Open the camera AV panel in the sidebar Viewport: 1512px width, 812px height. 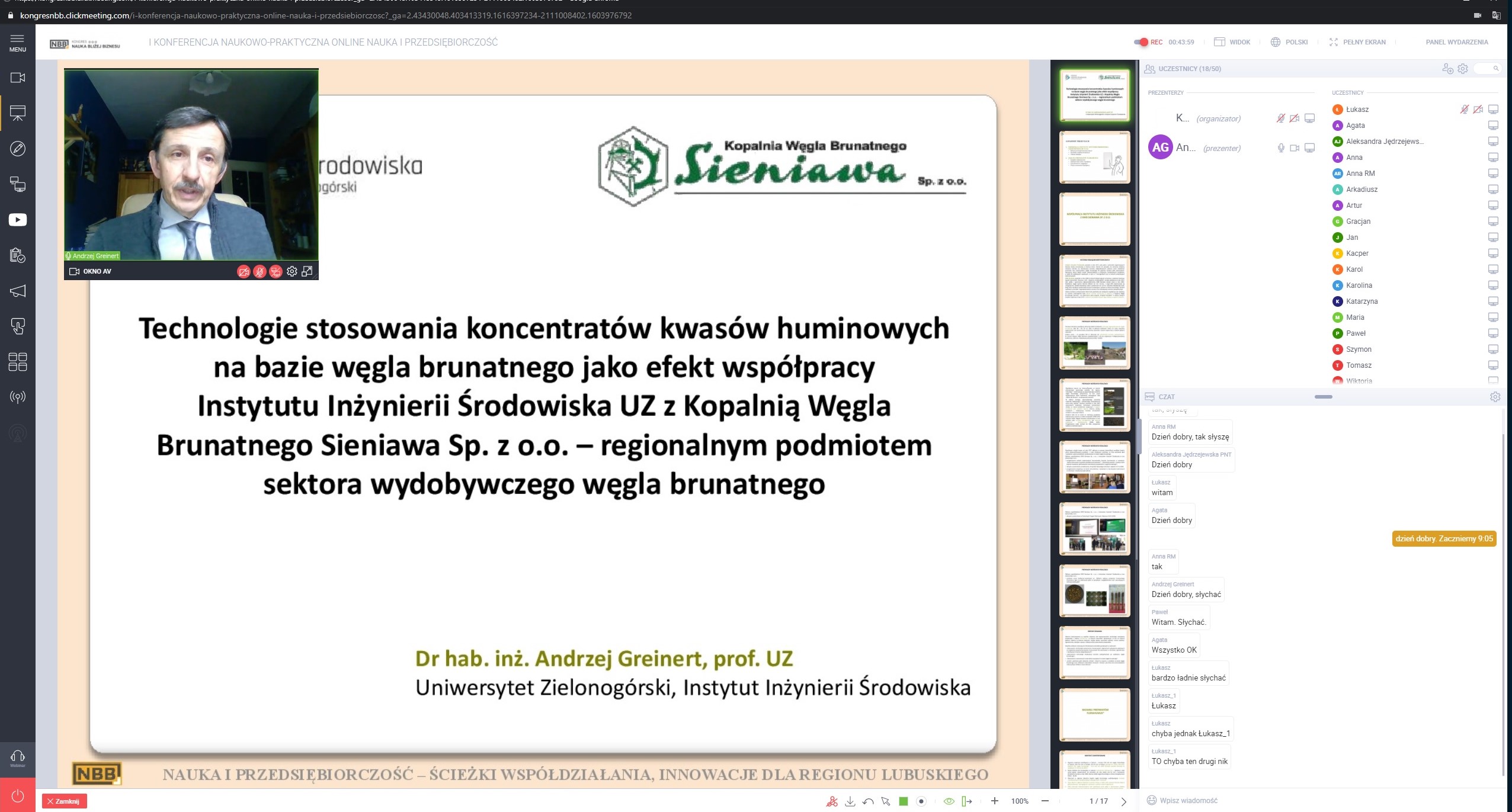pyautogui.click(x=18, y=78)
